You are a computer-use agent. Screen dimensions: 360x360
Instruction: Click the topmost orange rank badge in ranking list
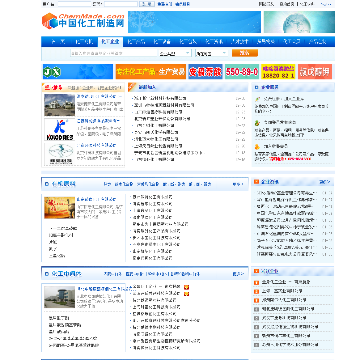[256, 283]
